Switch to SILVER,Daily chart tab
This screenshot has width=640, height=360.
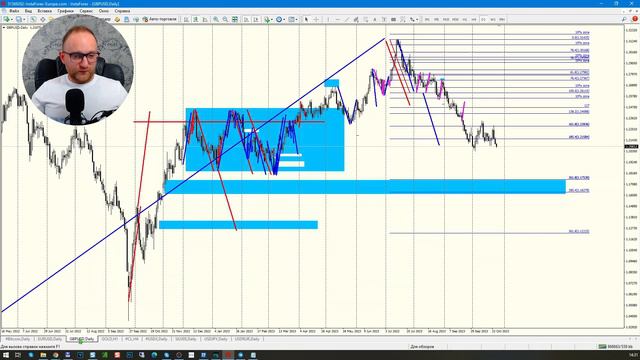[186, 339]
